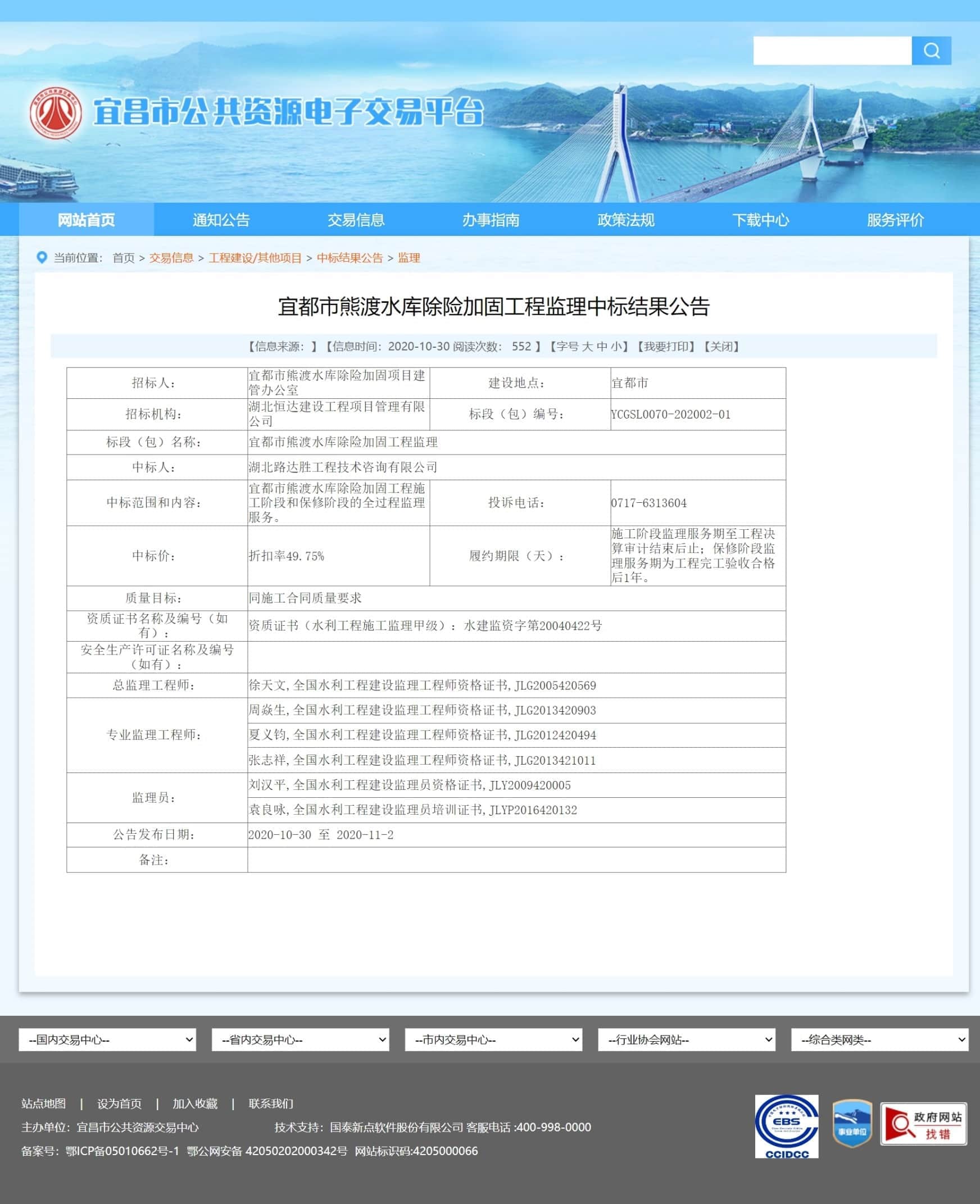Screen dimensions: 980x1204
Task: Go to 网站首页 in navigation bar
Action: tap(87, 220)
